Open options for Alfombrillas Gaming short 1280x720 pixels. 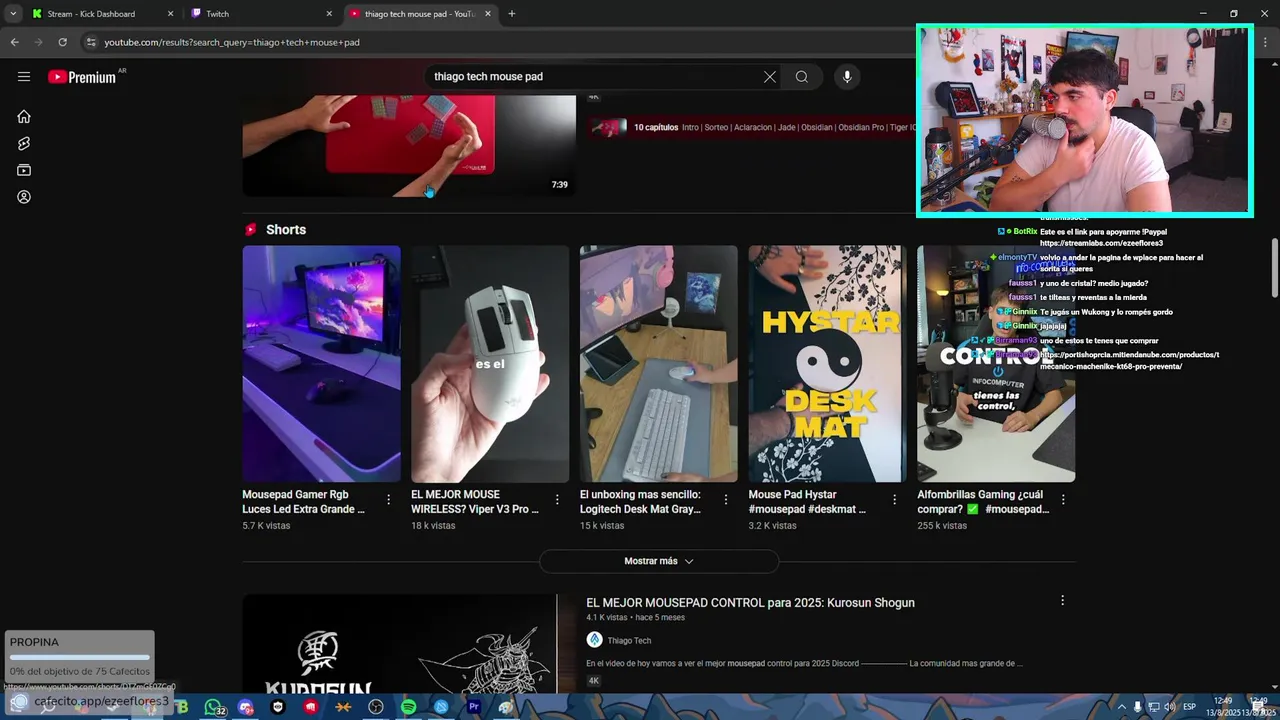[1063, 499]
